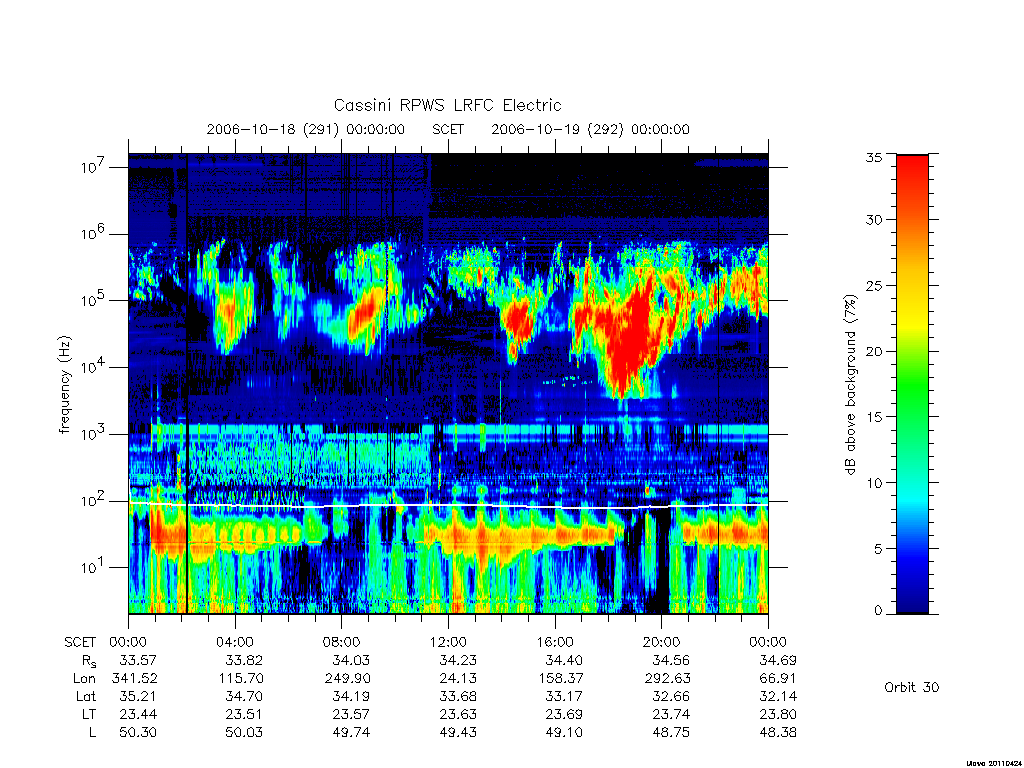Click the Lon value 292.63
Viewport: 1024px width, 768px height.
[667, 679]
